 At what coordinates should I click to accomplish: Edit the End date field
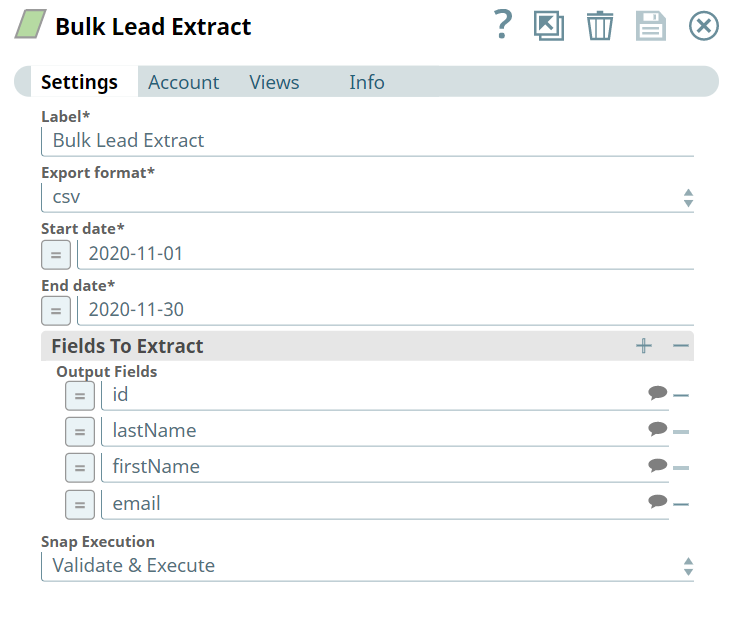[385, 310]
